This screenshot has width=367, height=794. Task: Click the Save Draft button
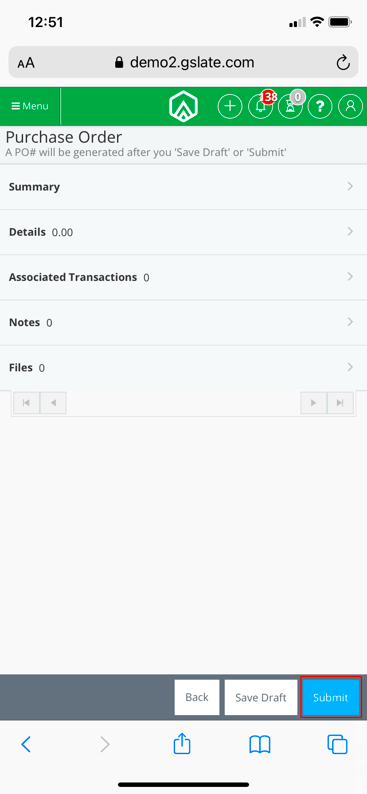click(261, 697)
